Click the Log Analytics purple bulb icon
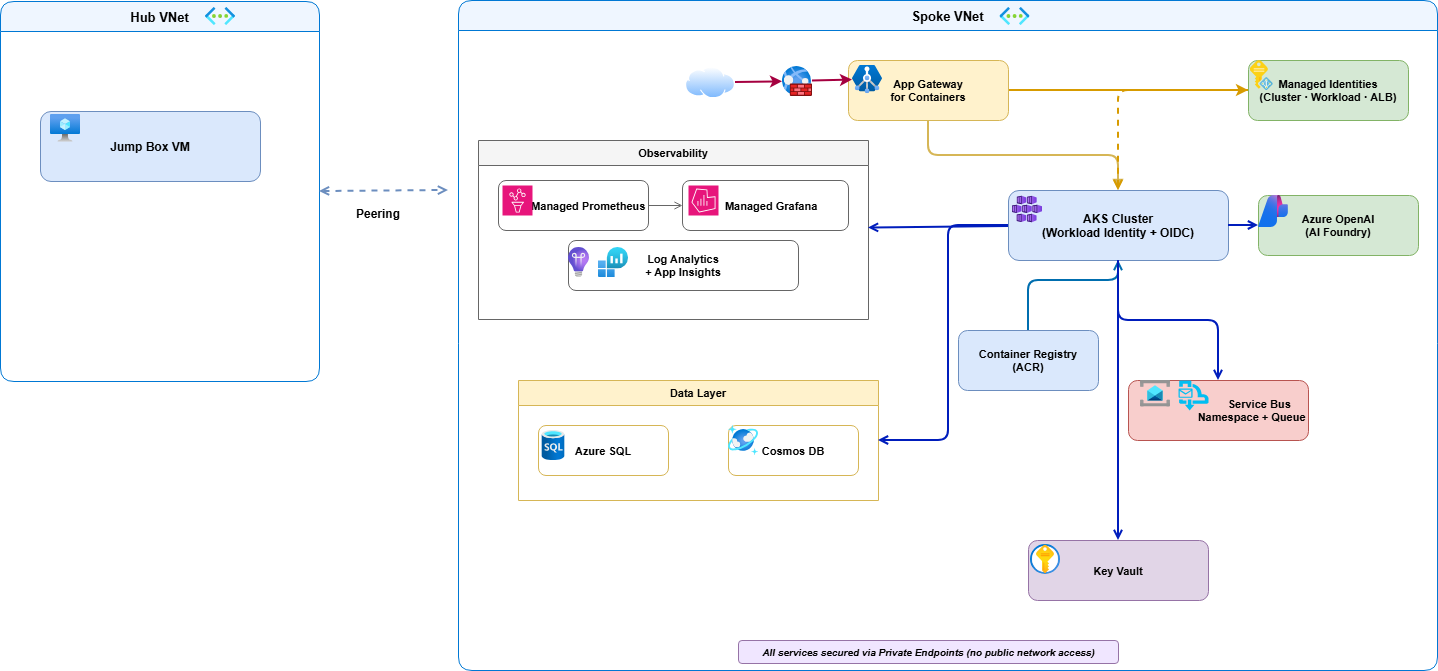 point(580,261)
